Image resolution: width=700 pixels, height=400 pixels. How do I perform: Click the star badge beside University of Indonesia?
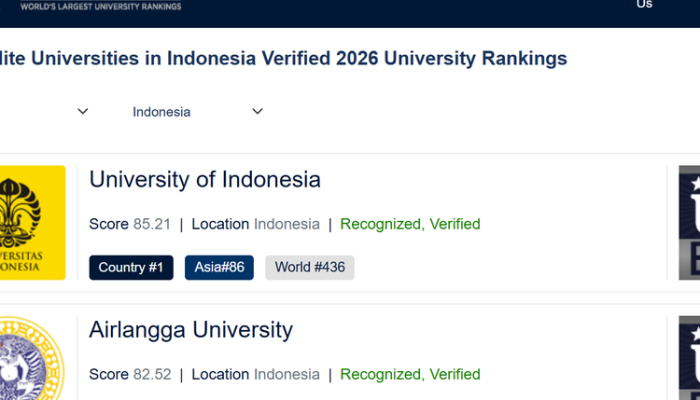pos(689,223)
